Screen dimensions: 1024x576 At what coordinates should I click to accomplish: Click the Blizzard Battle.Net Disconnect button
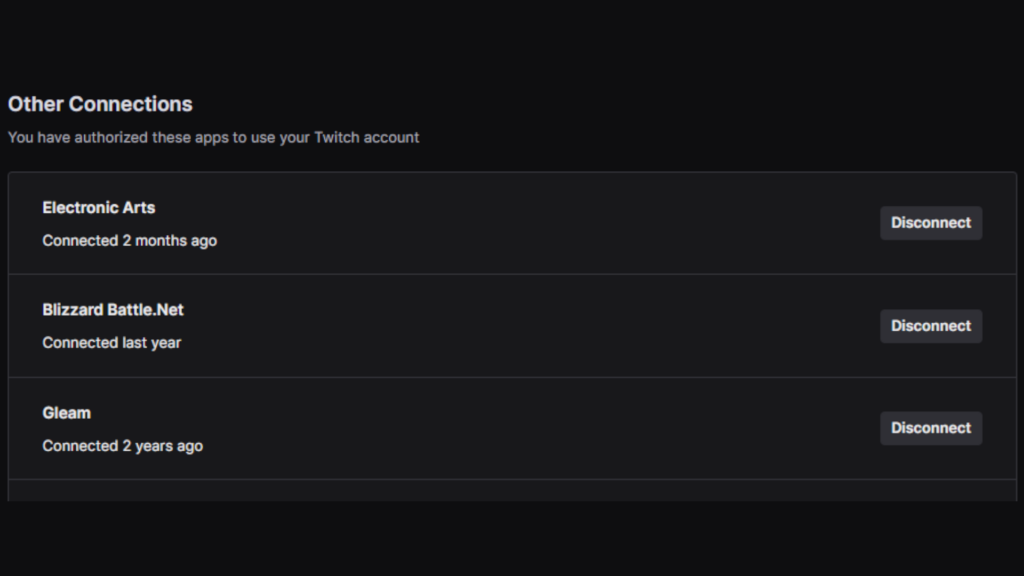tap(930, 326)
